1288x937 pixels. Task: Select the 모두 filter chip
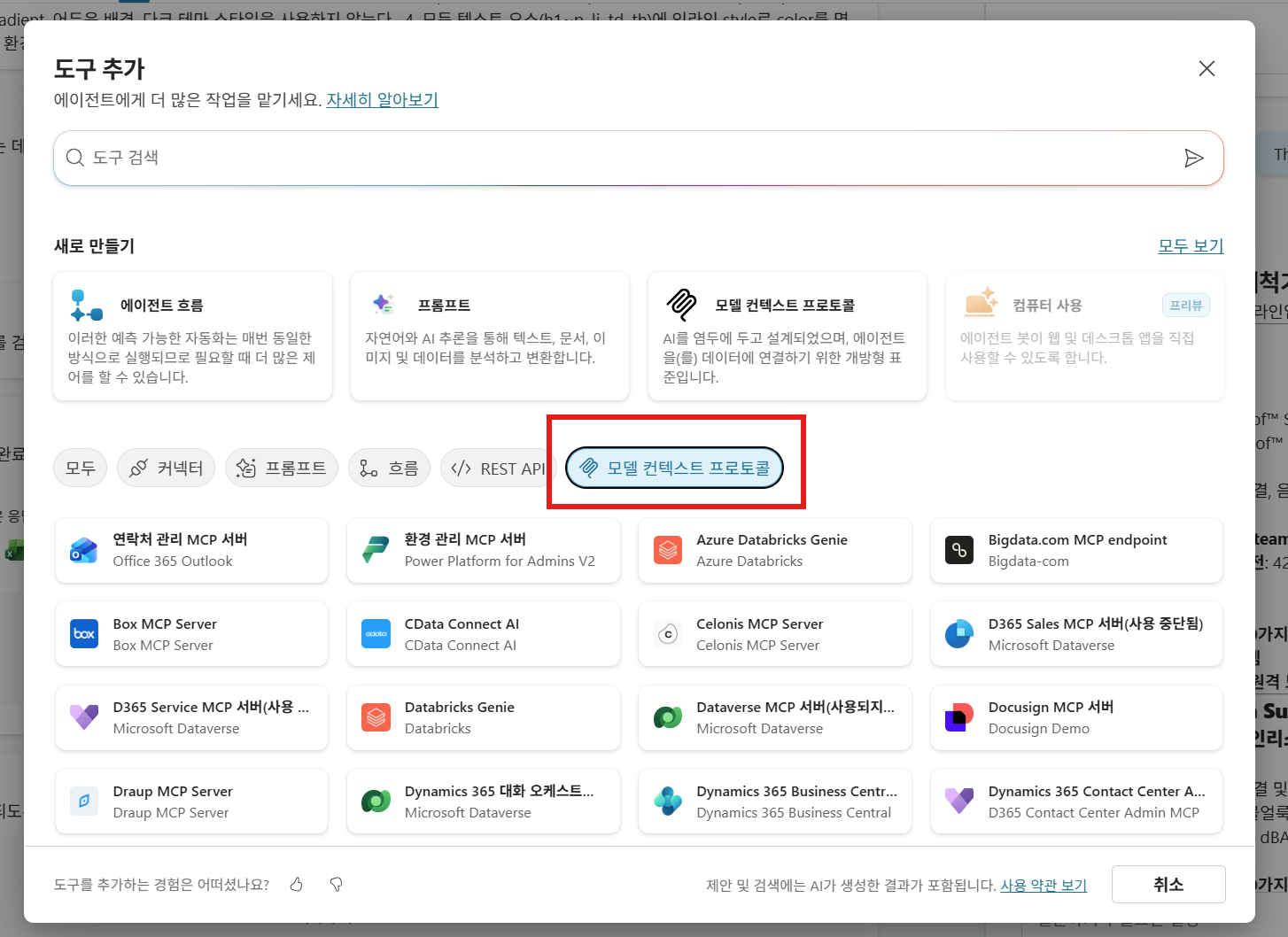coord(81,468)
